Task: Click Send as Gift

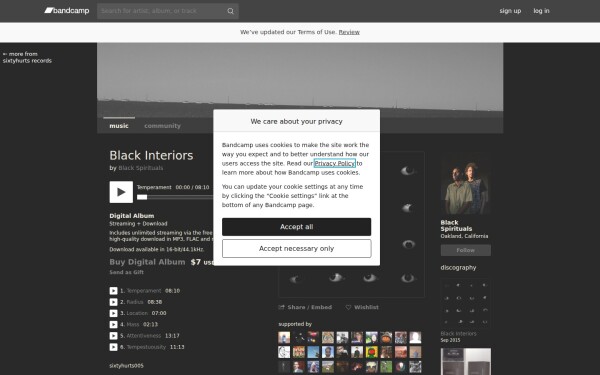Action: pos(126,272)
